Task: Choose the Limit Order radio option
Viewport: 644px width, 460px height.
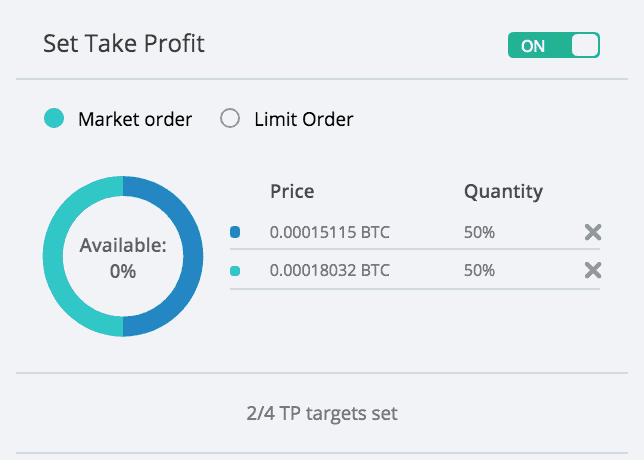Action: pos(230,118)
